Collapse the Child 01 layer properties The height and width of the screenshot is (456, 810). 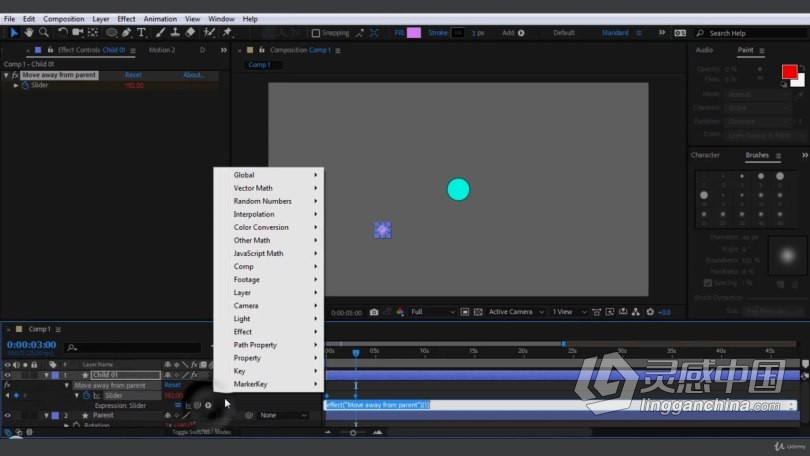click(46, 375)
